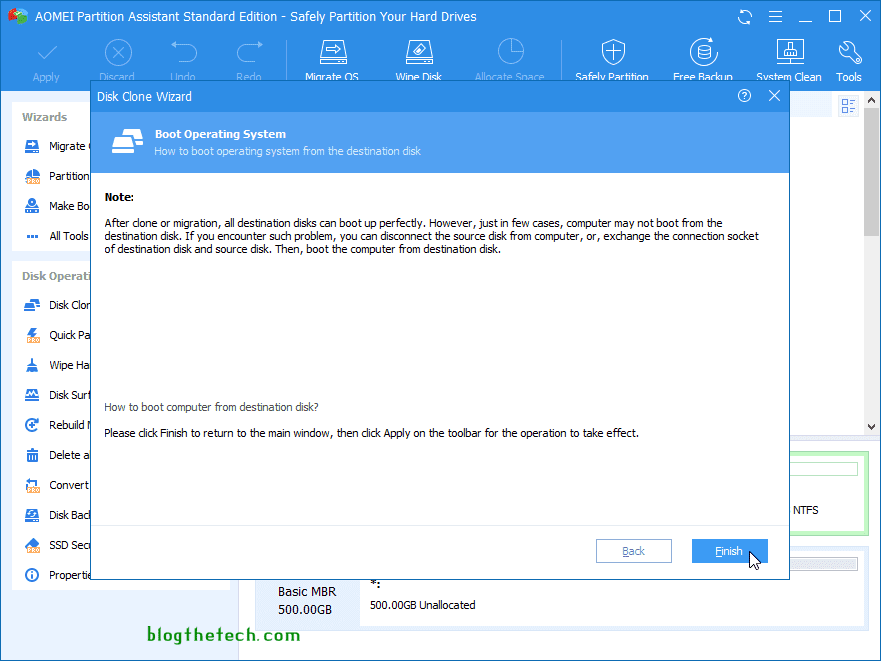881x661 pixels.
Task: Go Back in the Disk Clone Wizard
Action: tap(633, 551)
